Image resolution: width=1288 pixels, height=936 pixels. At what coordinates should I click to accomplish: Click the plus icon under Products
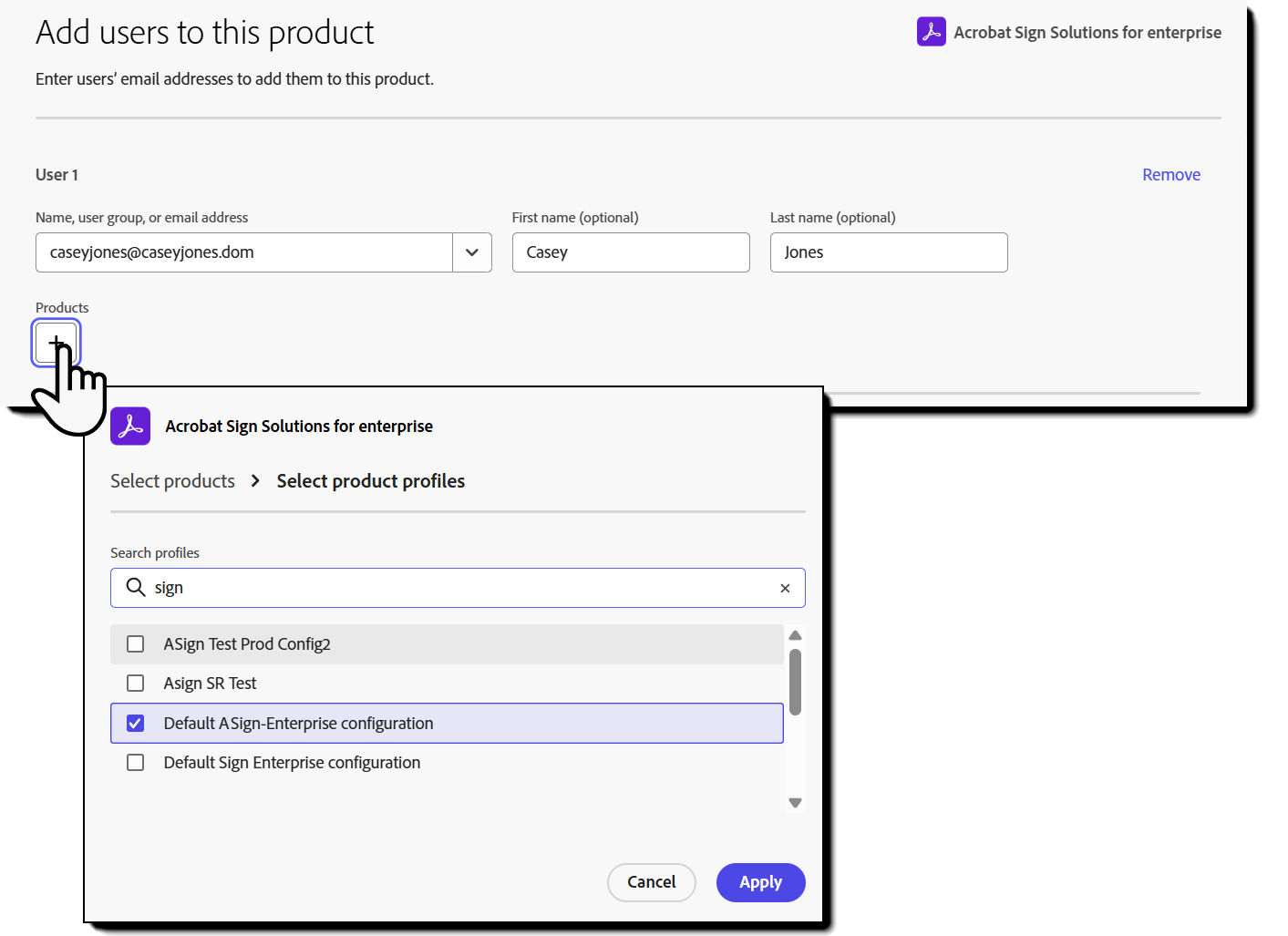click(56, 343)
